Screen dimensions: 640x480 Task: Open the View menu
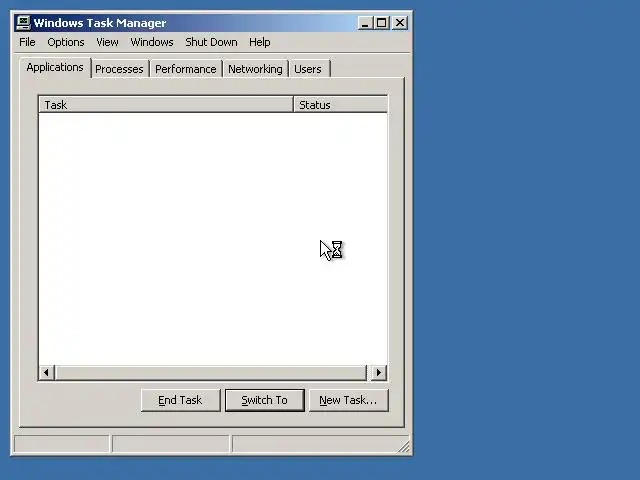(107, 42)
